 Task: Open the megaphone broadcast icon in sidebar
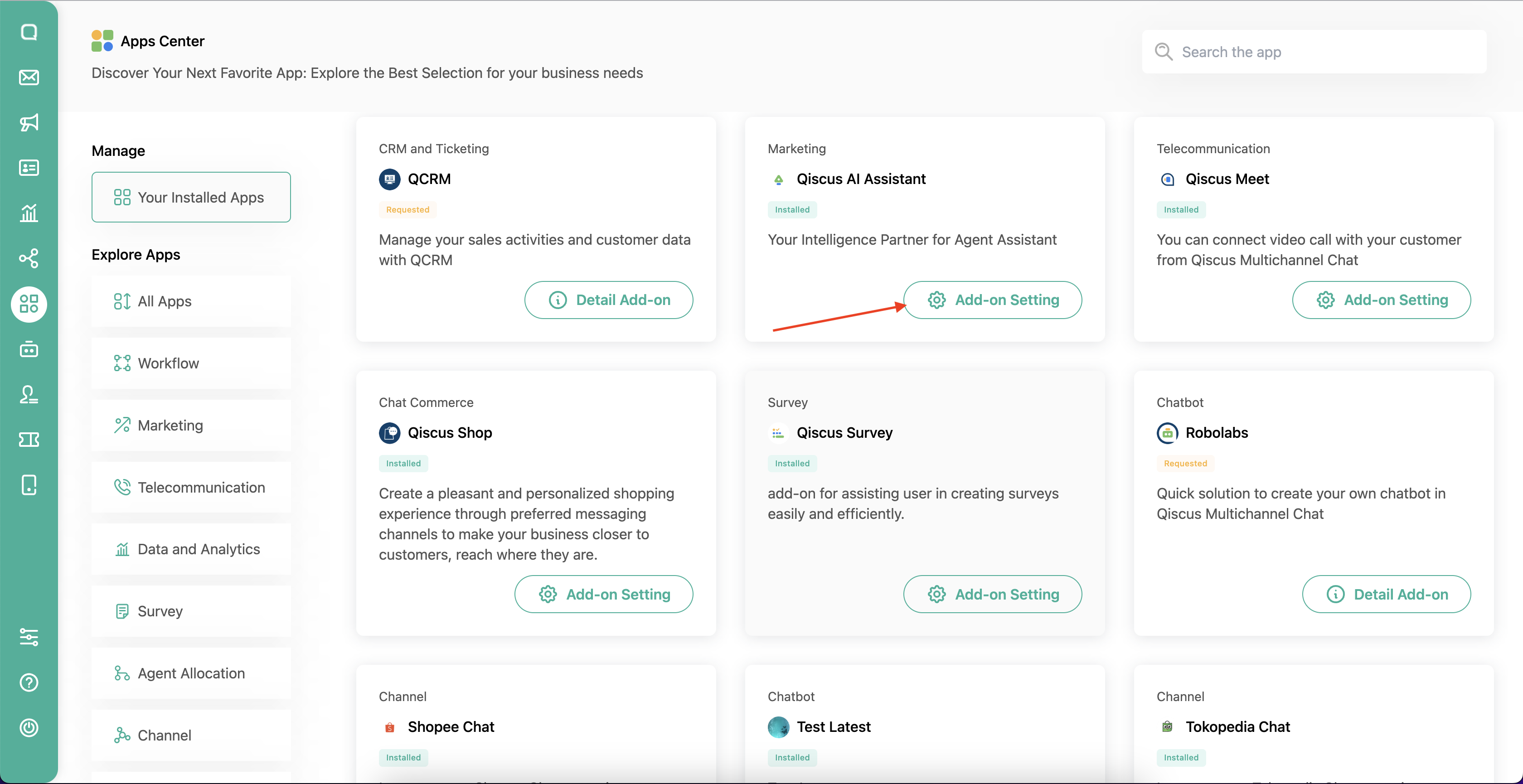(29, 122)
